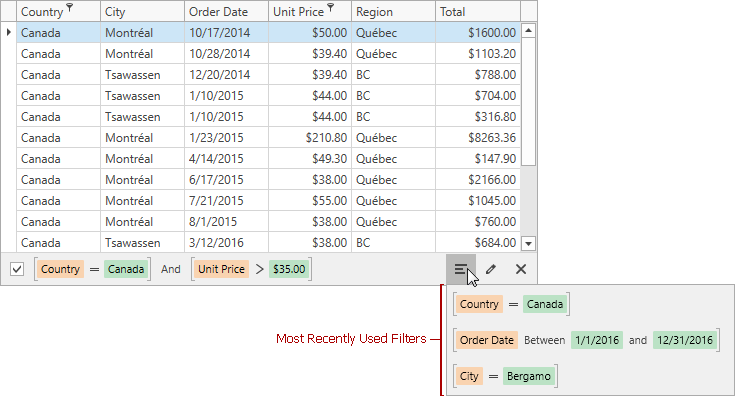Screen dimensions: 735x396
Task: Click the Country column filter icon
Action: [69, 7]
